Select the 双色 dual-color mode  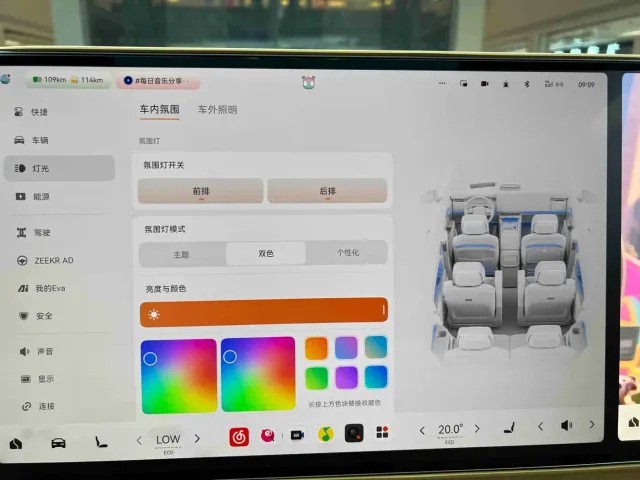click(x=266, y=253)
